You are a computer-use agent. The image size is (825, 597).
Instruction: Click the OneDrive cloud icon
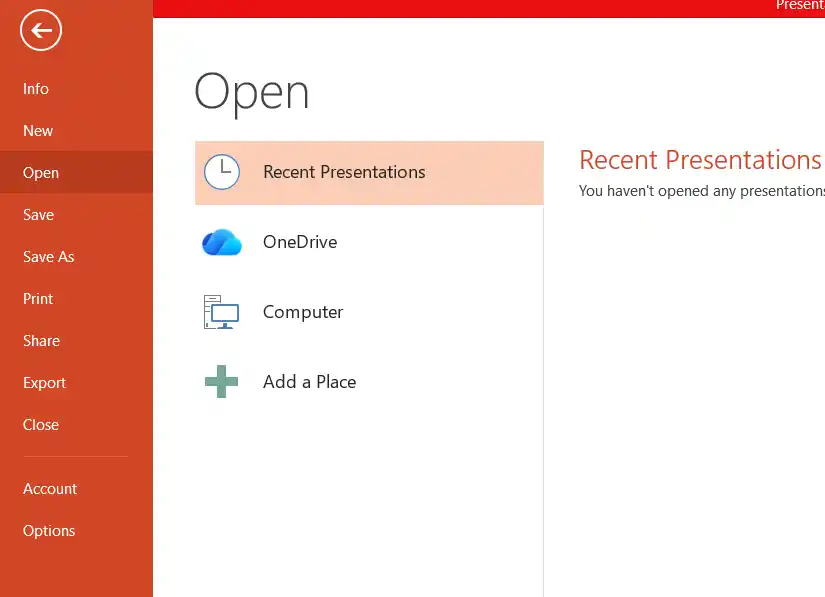pyautogui.click(x=222, y=242)
